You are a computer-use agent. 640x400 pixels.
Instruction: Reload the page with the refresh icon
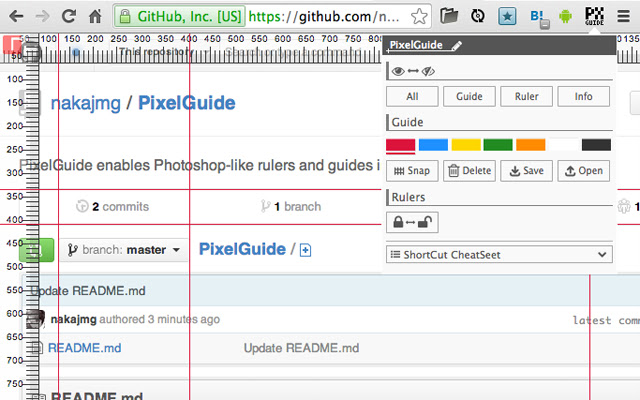[x=69, y=16]
